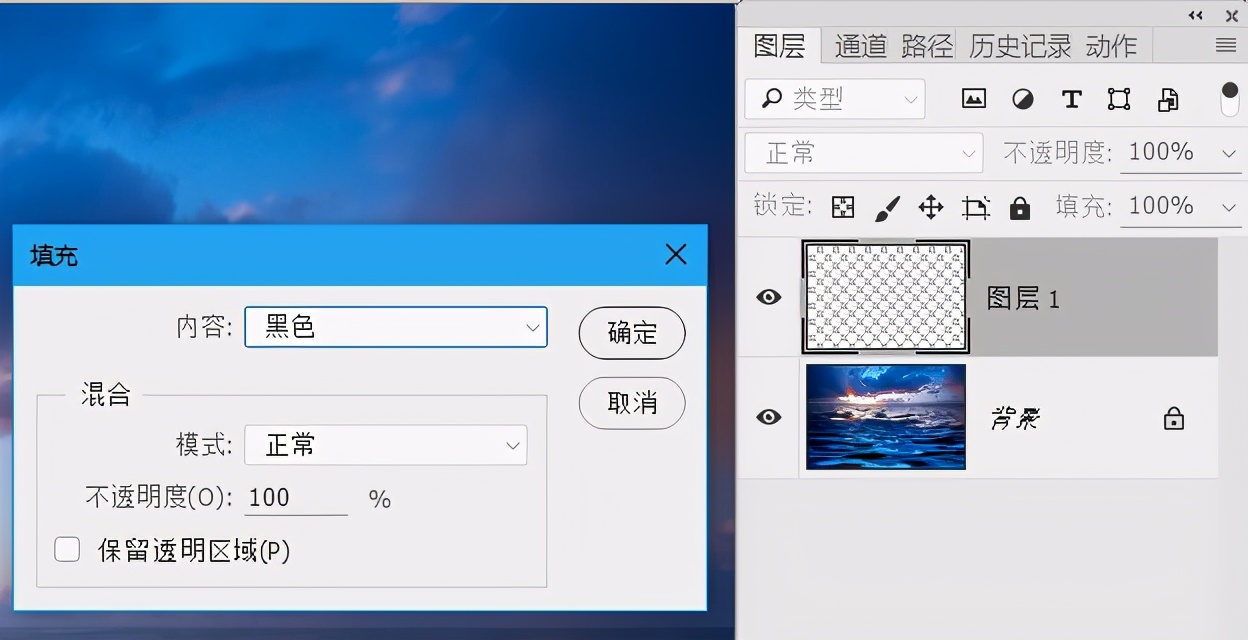Click the 填充 dialog title bar
The height and width of the screenshot is (640, 1248).
360,255
